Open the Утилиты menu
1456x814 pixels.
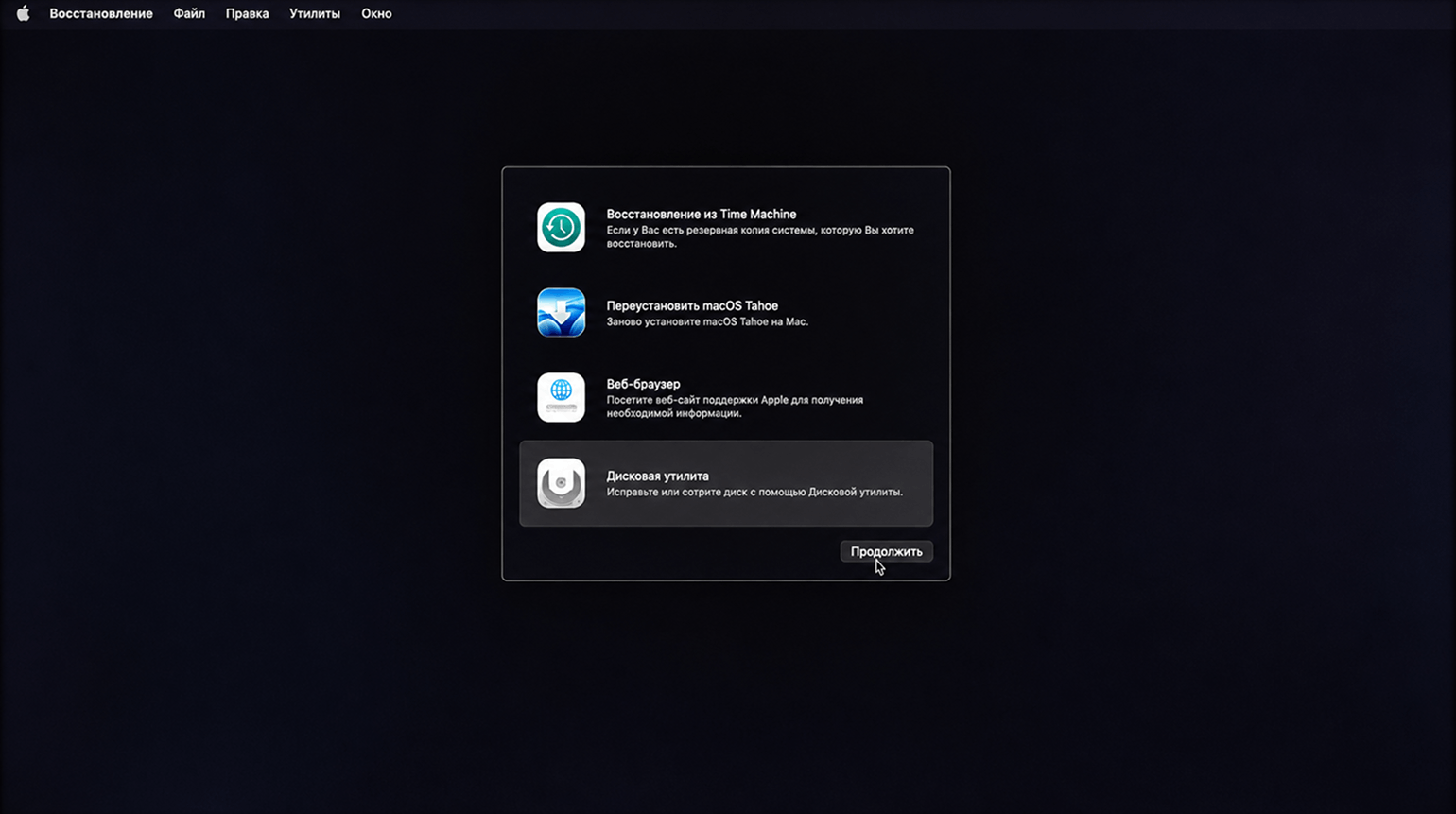pos(315,13)
